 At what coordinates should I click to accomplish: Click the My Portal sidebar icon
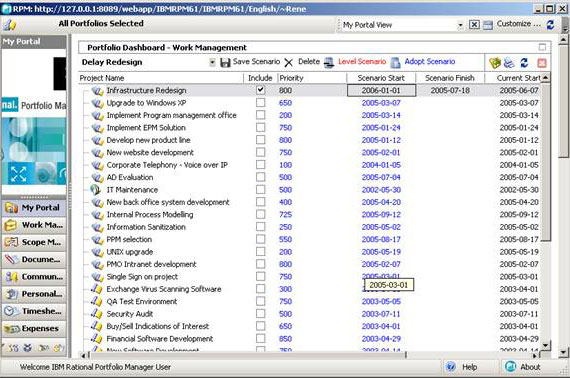(11, 208)
